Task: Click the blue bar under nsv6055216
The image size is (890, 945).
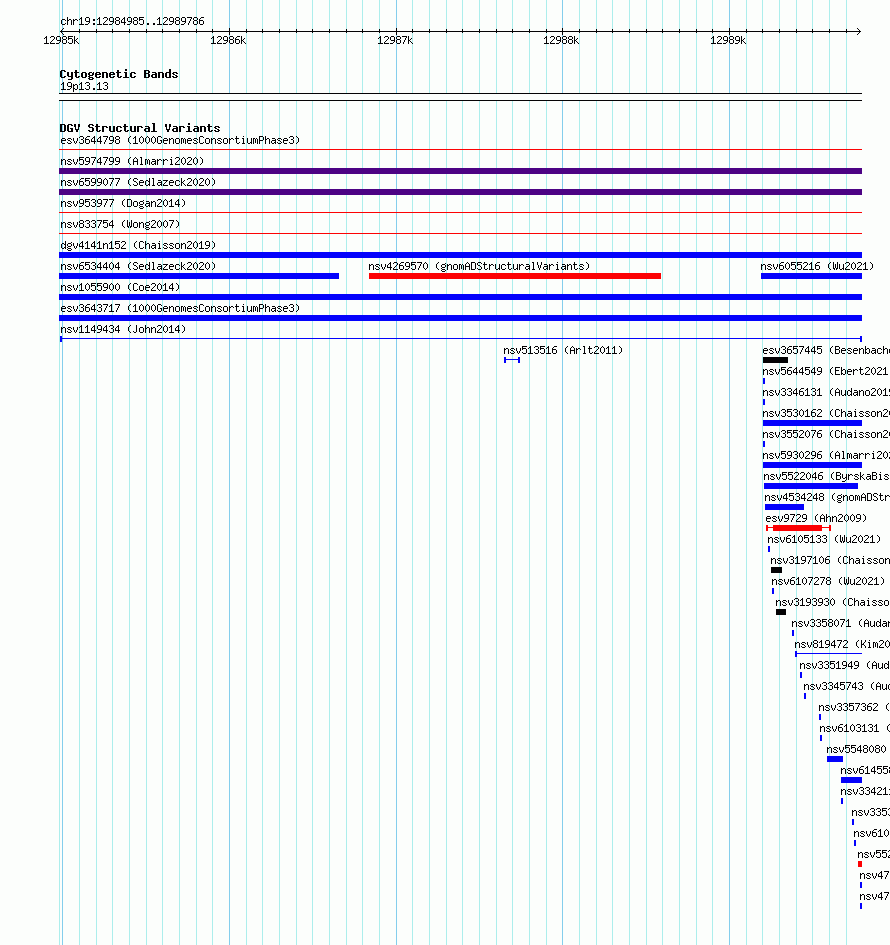Action: [811, 276]
